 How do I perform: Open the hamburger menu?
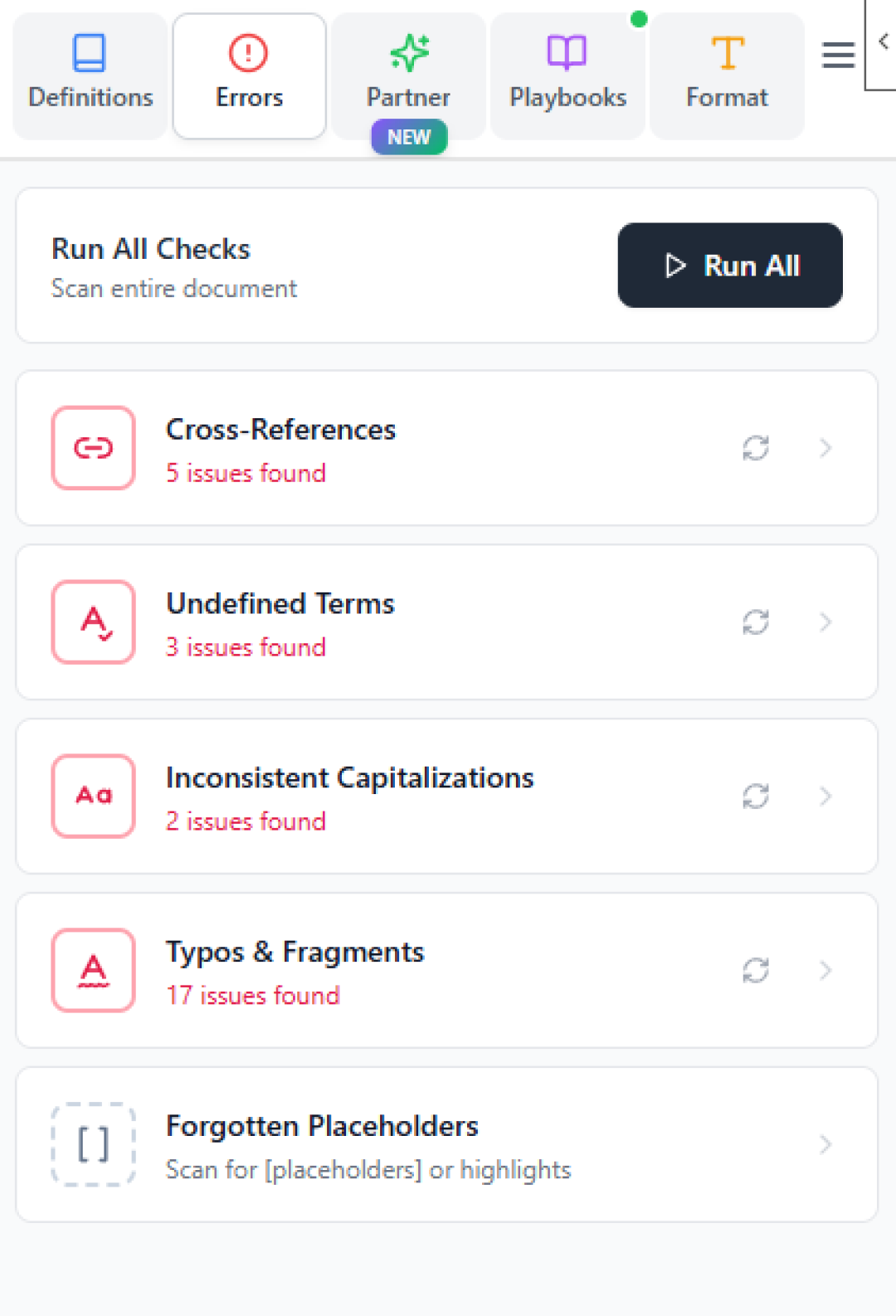click(837, 55)
